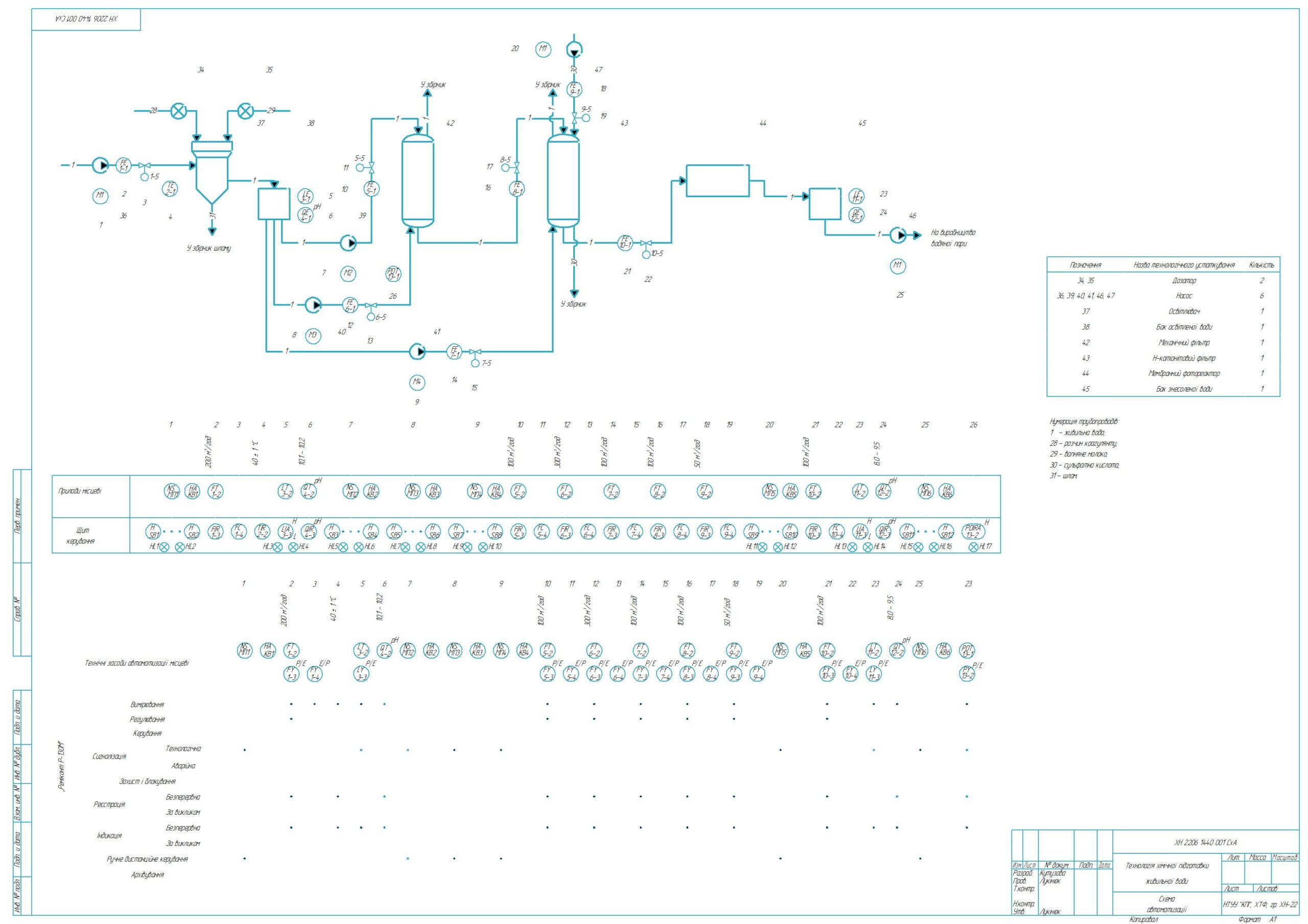The image size is (1308, 924).
Task: Select 'Н-катіонітовий фільтр' table entry
Action: pos(1184,359)
